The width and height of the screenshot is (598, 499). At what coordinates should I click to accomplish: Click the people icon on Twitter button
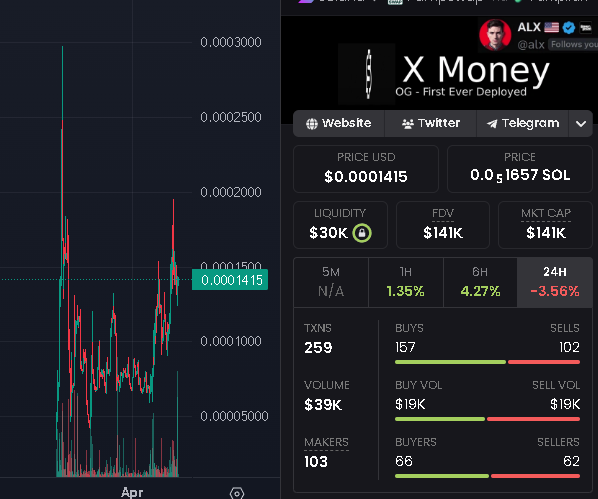coord(408,124)
